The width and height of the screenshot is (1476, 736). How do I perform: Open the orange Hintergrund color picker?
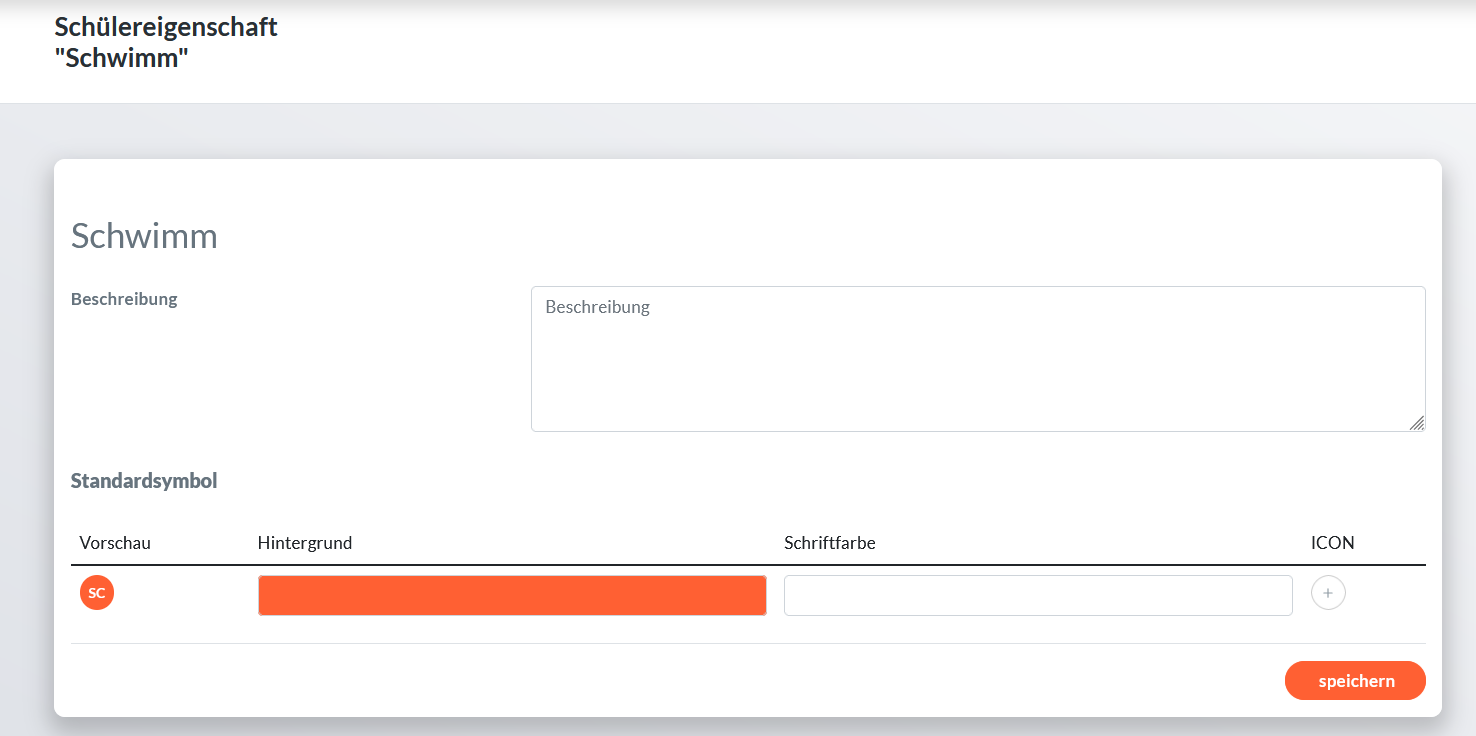[x=512, y=595]
